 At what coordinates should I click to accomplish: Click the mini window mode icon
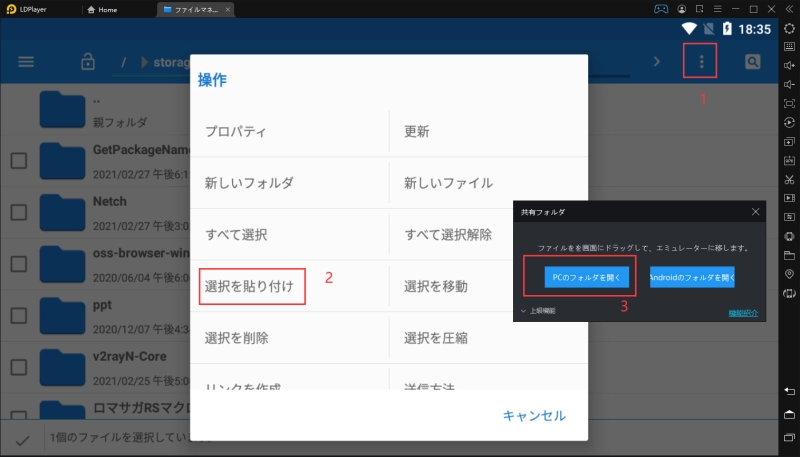(x=699, y=9)
